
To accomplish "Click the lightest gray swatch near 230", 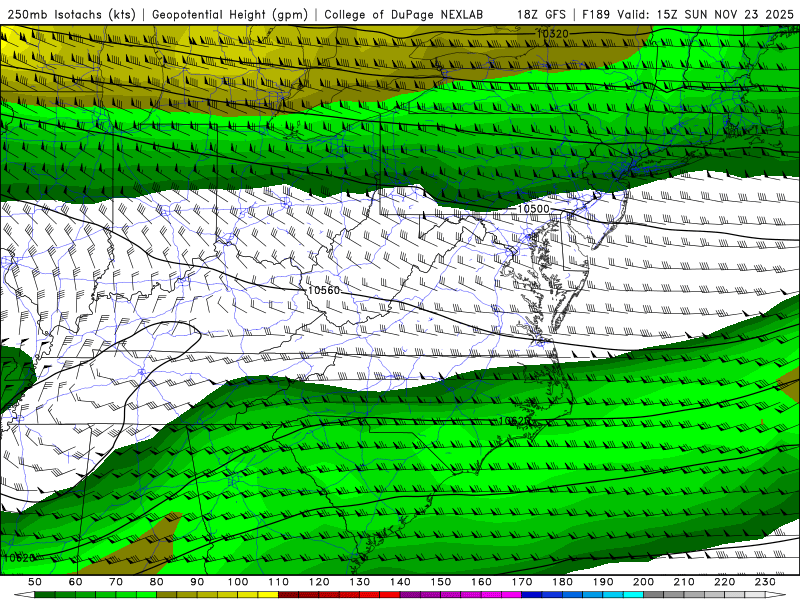I will click(x=755, y=595).
